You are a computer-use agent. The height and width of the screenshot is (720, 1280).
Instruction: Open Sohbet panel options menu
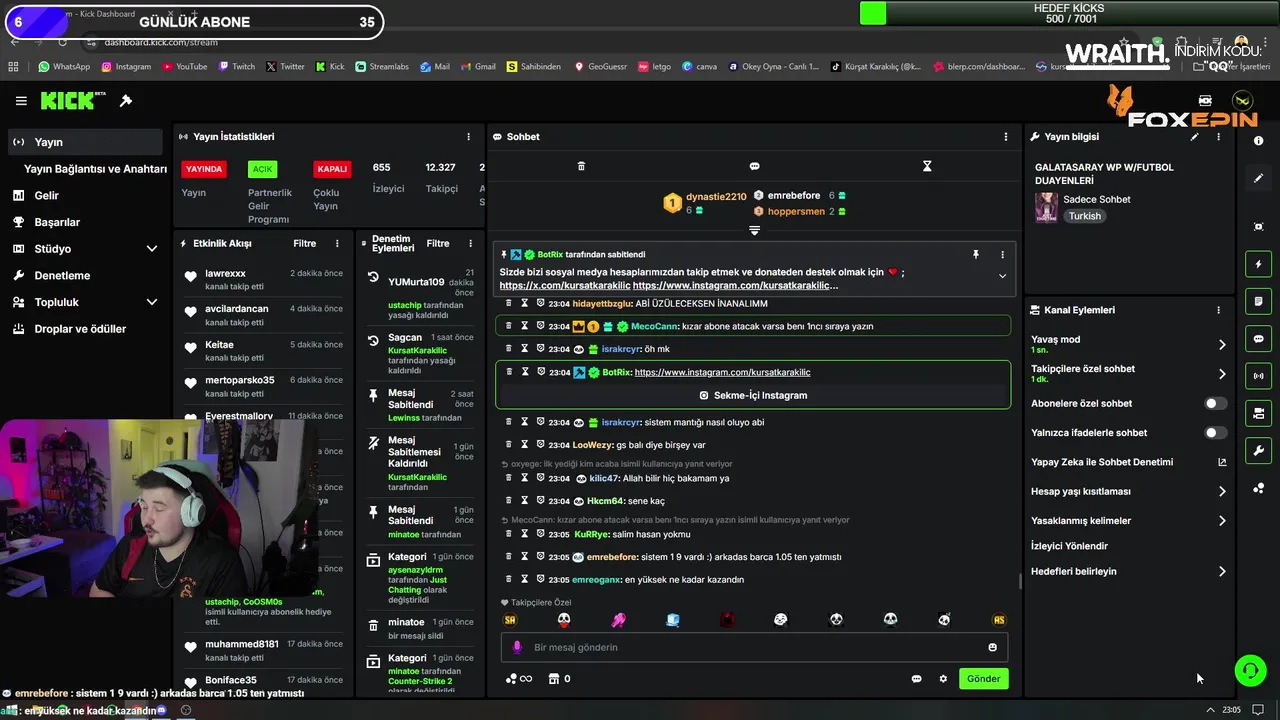pos(1006,137)
